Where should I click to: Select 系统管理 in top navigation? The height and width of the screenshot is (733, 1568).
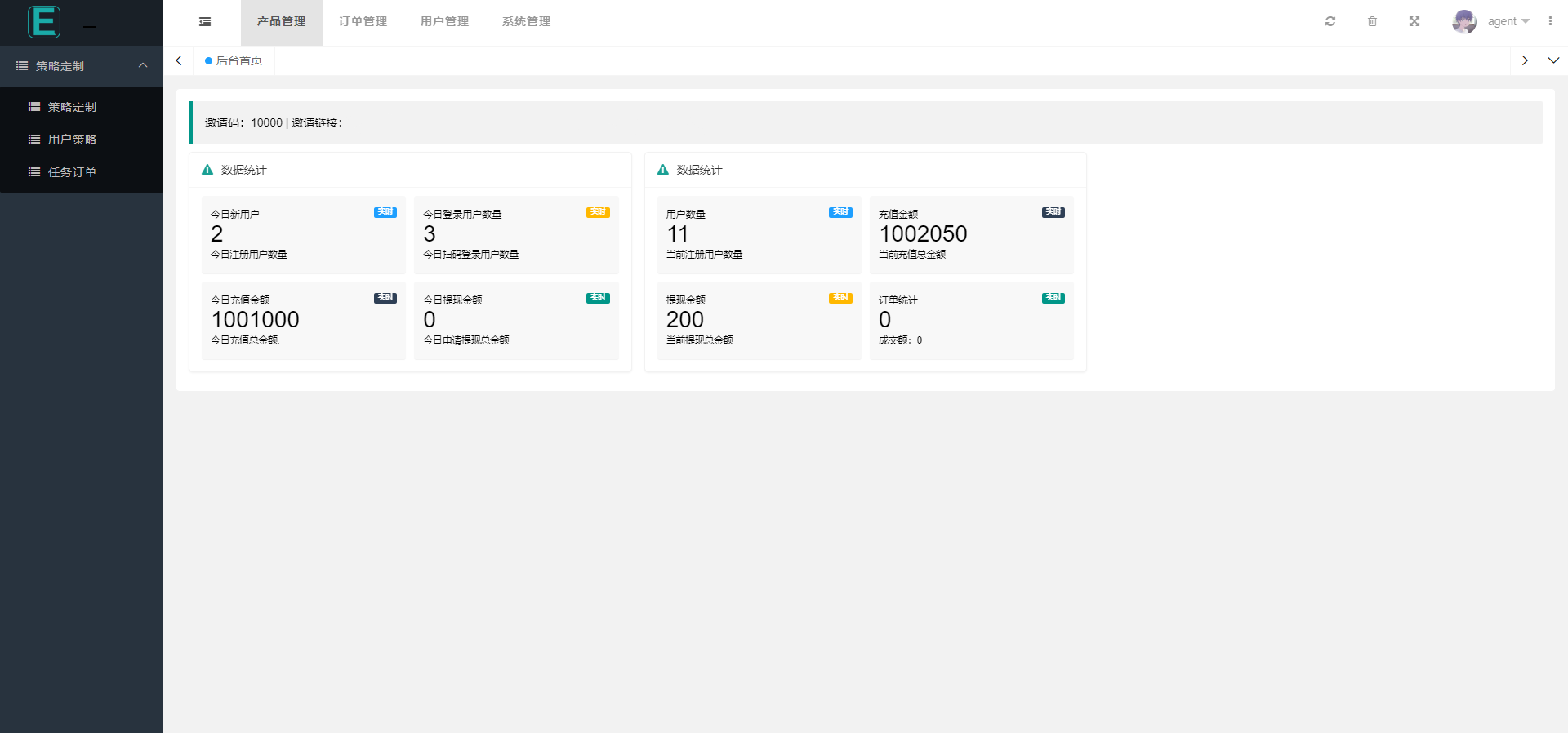point(527,22)
